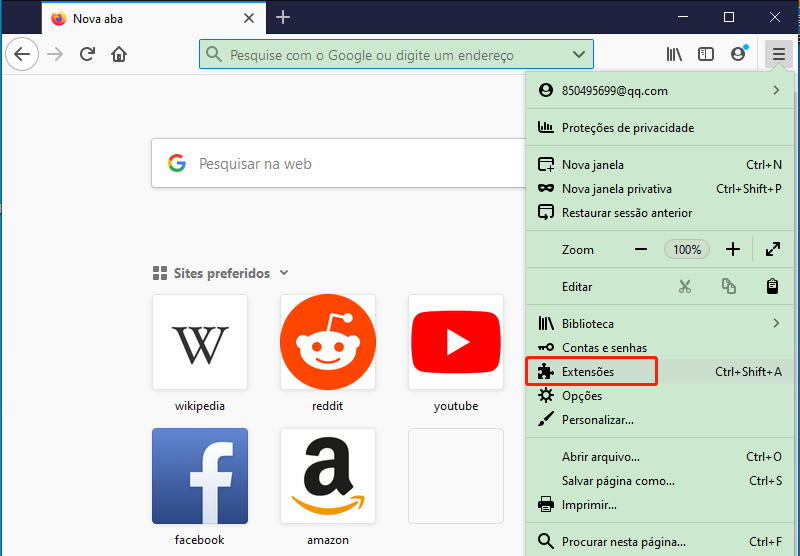Screen dimensions: 800x556
Task: Click the Copy icon in Editar row
Action: 729,287
